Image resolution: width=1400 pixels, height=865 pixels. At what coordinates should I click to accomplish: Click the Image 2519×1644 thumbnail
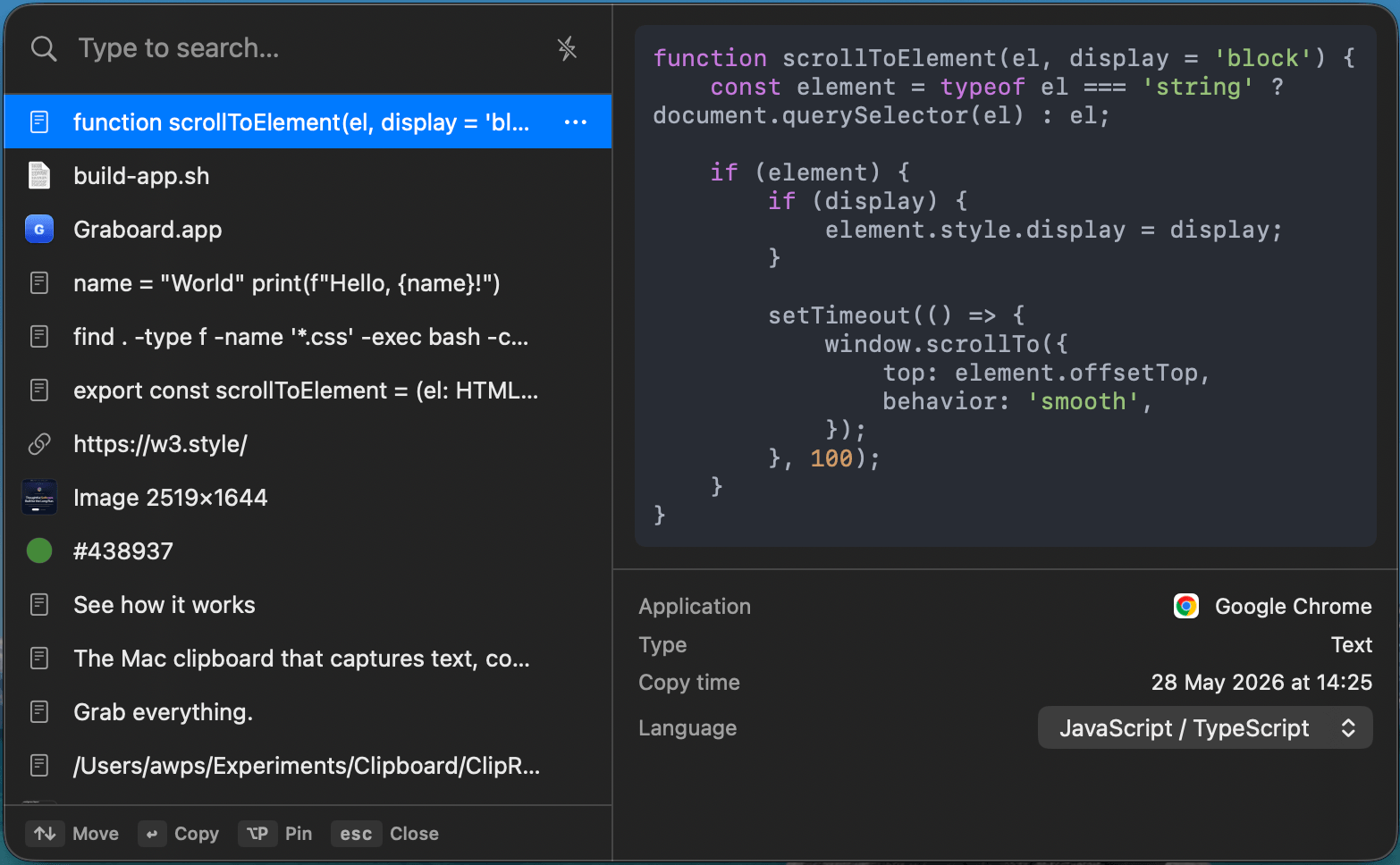tap(39, 498)
